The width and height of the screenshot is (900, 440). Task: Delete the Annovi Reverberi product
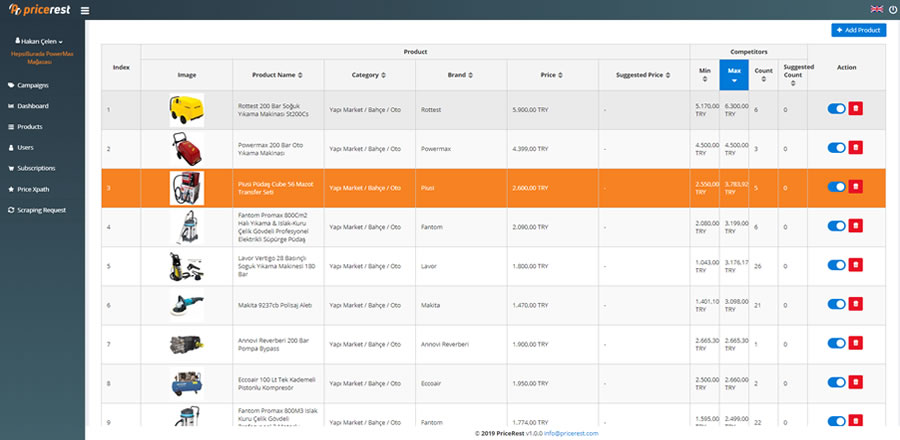tap(855, 342)
